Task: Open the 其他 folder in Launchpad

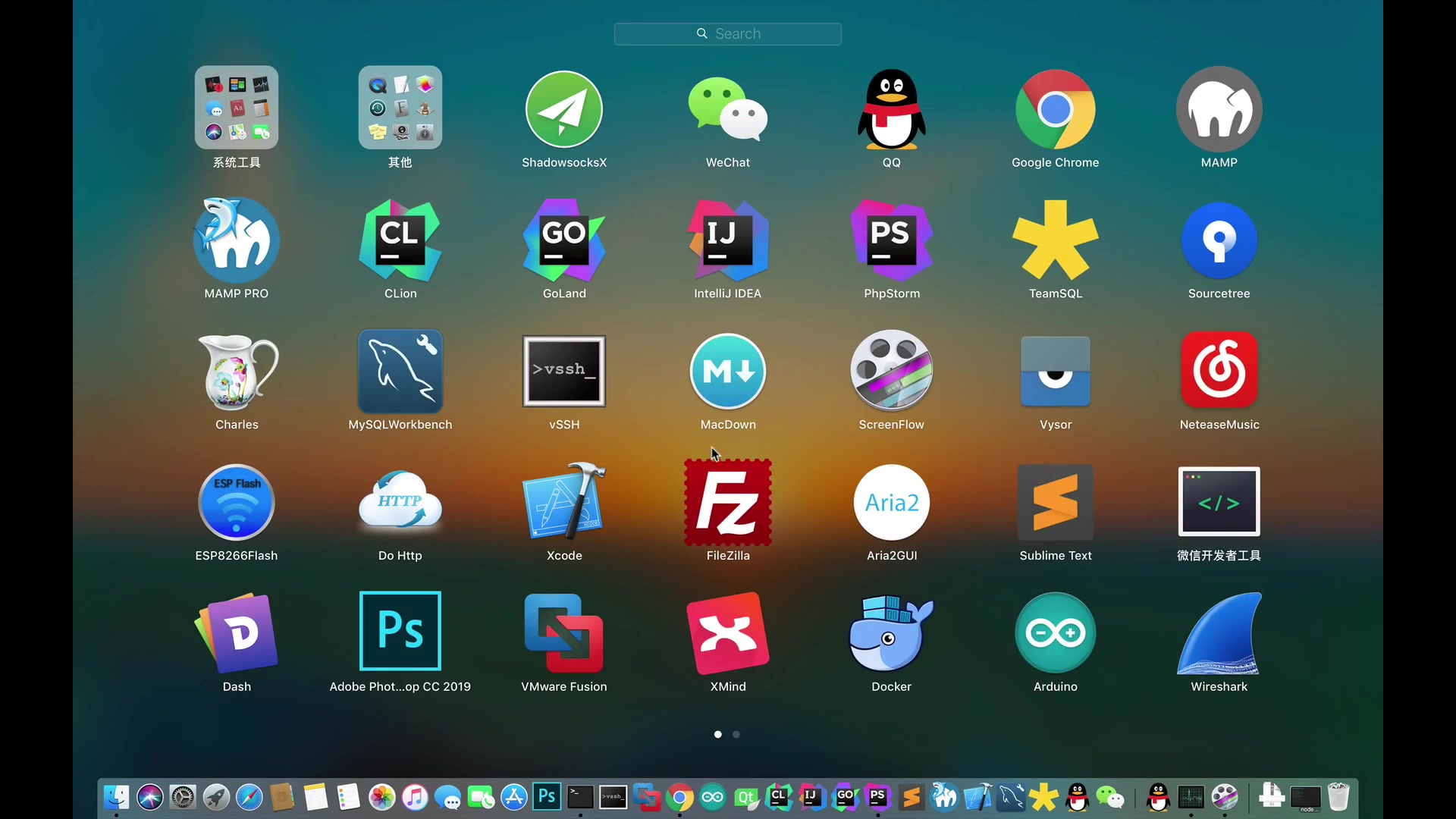Action: [x=400, y=108]
